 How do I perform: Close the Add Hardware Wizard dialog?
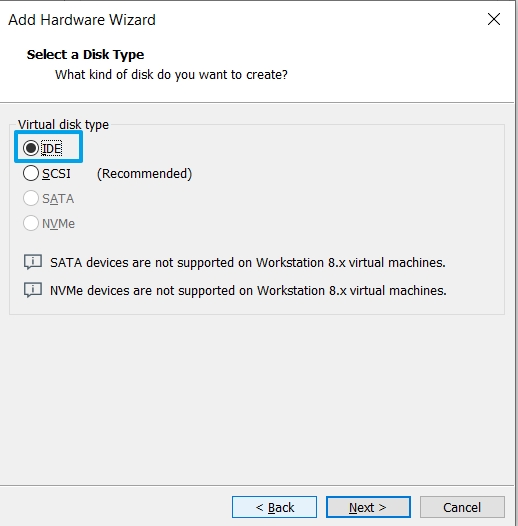pyautogui.click(x=494, y=19)
